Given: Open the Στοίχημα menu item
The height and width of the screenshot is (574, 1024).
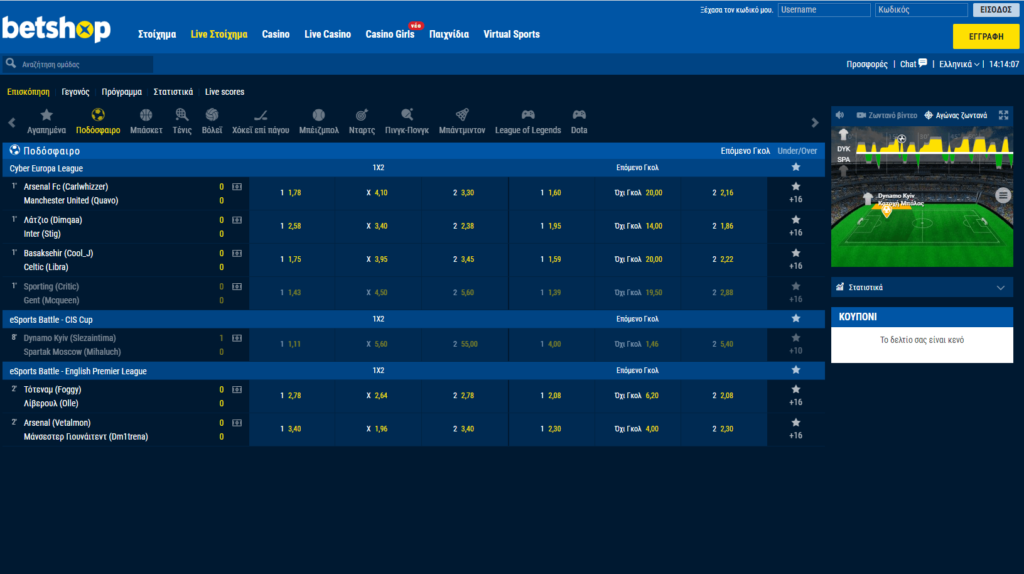Looking at the screenshot, I should (157, 35).
